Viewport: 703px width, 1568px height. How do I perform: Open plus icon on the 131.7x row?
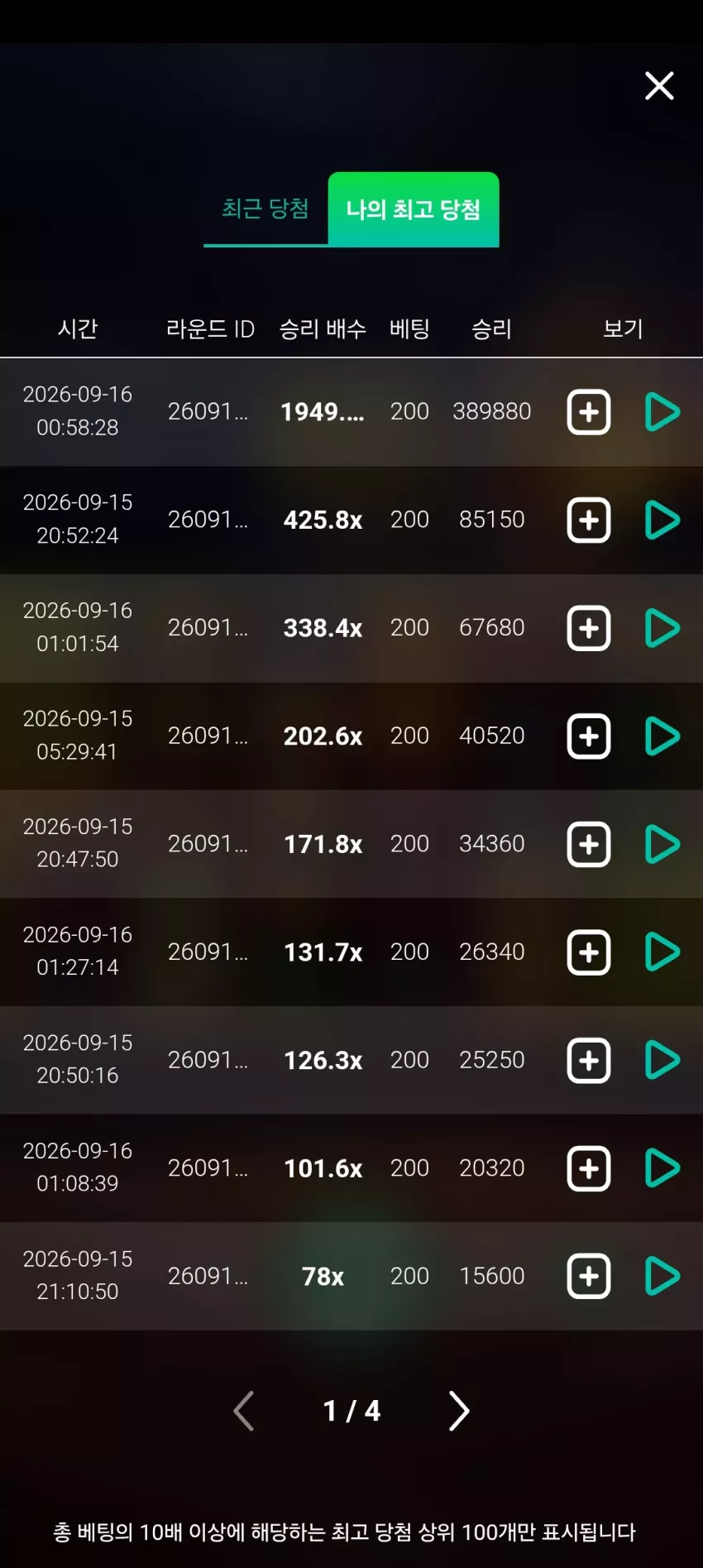point(589,952)
